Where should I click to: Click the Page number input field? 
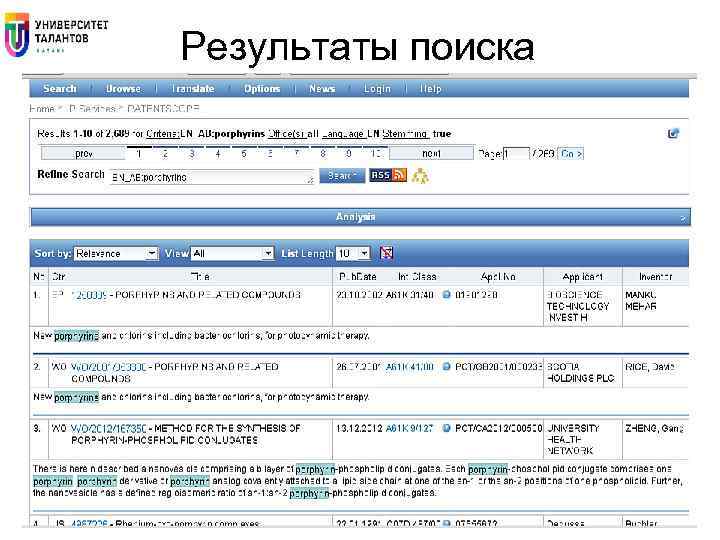click(516, 153)
